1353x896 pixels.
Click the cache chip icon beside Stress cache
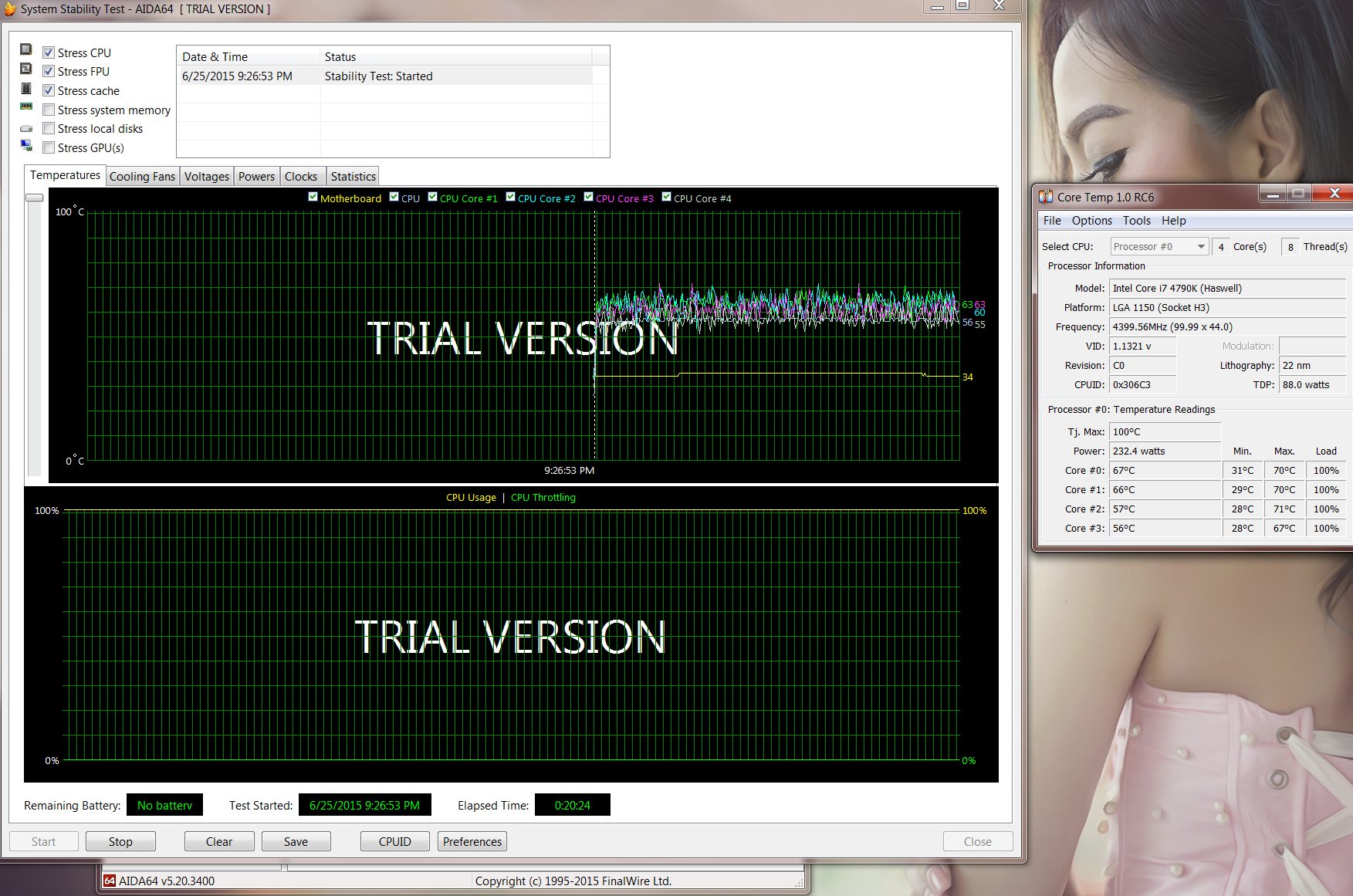[x=26, y=89]
